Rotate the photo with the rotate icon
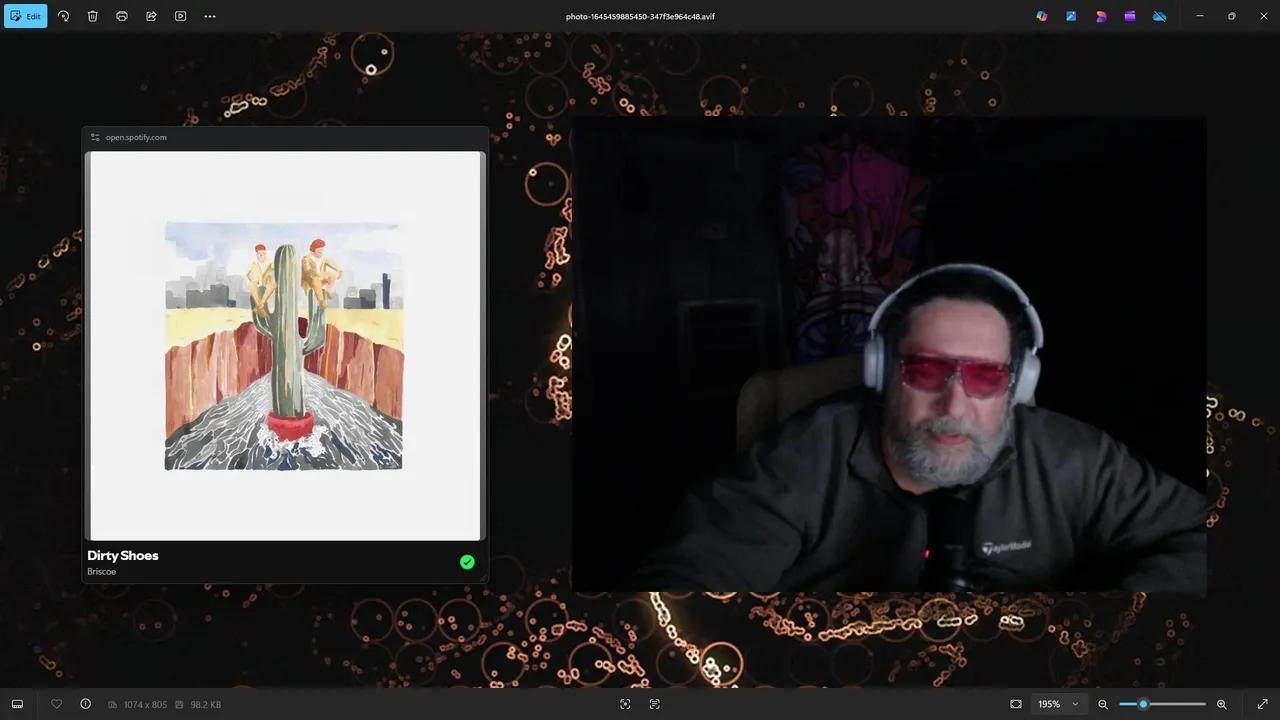 63,16
